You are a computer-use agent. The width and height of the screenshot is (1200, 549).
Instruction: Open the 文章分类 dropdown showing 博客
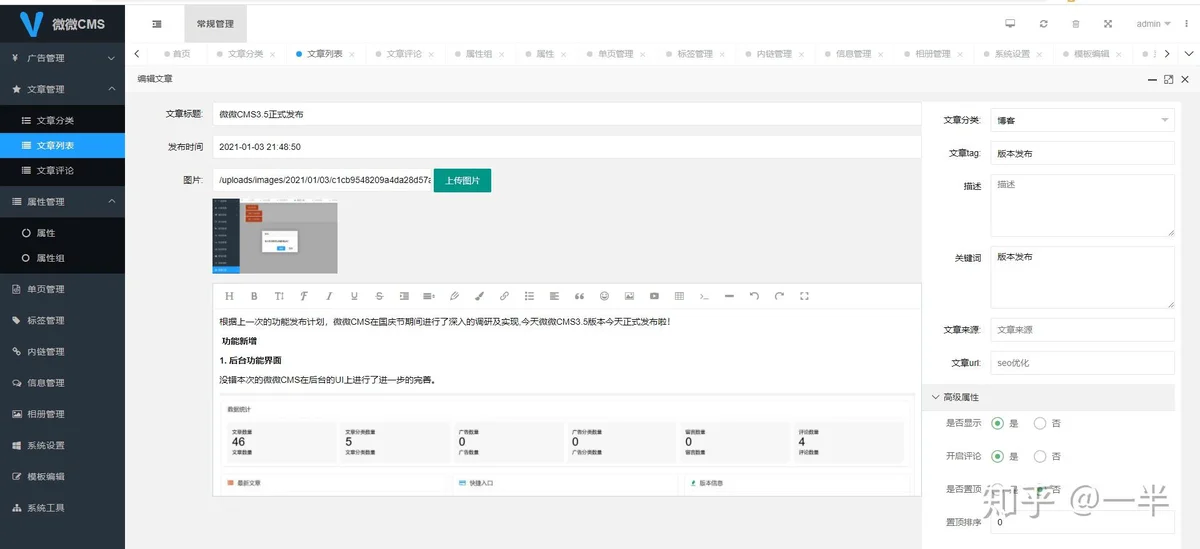coord(1082,120)
